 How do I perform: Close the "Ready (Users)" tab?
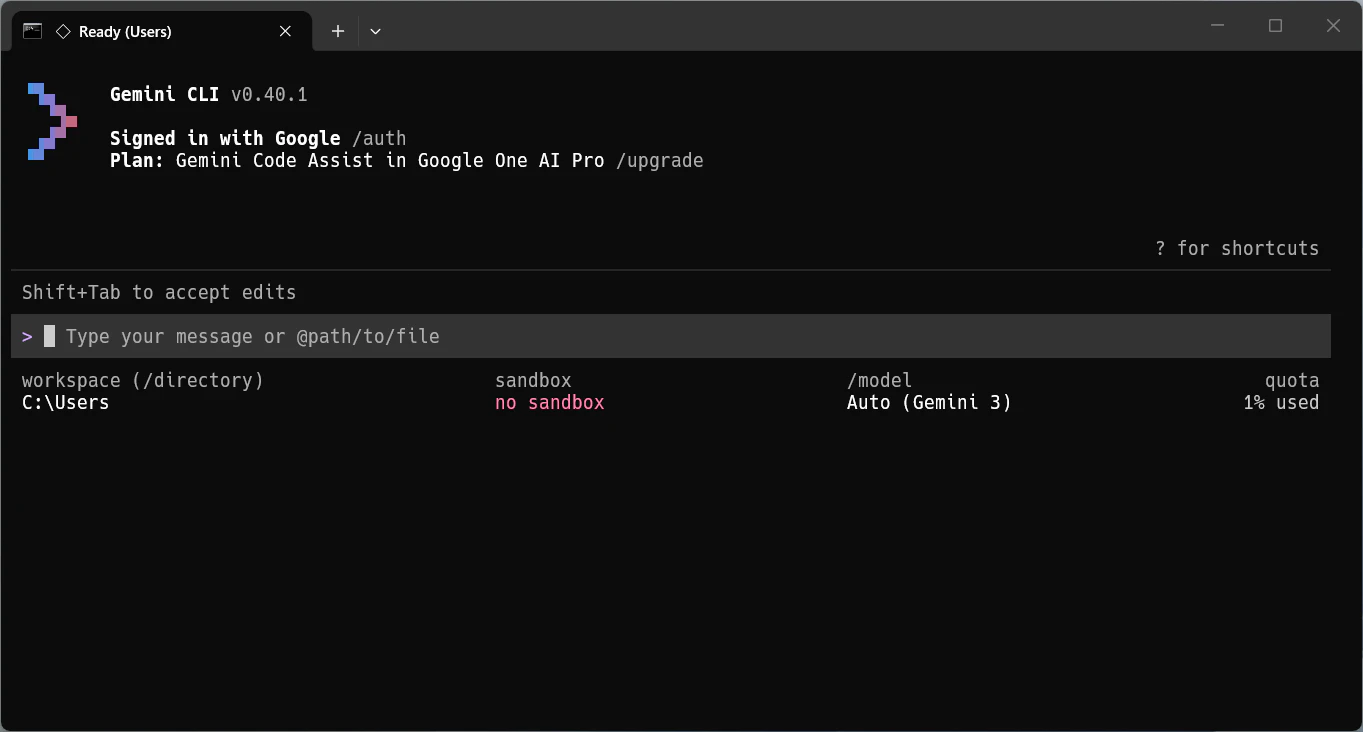click(x=285, y=31)
